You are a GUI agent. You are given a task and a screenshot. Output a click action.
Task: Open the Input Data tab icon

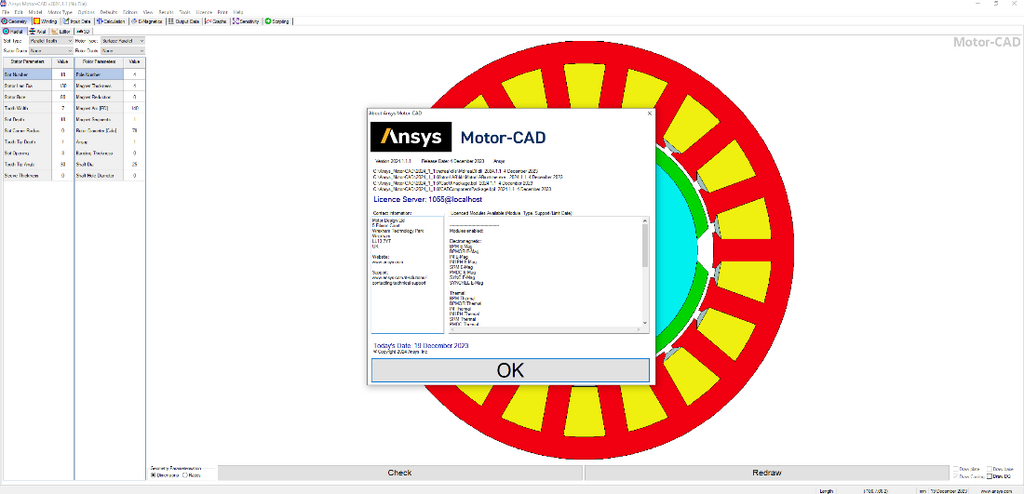click(65, 22)
